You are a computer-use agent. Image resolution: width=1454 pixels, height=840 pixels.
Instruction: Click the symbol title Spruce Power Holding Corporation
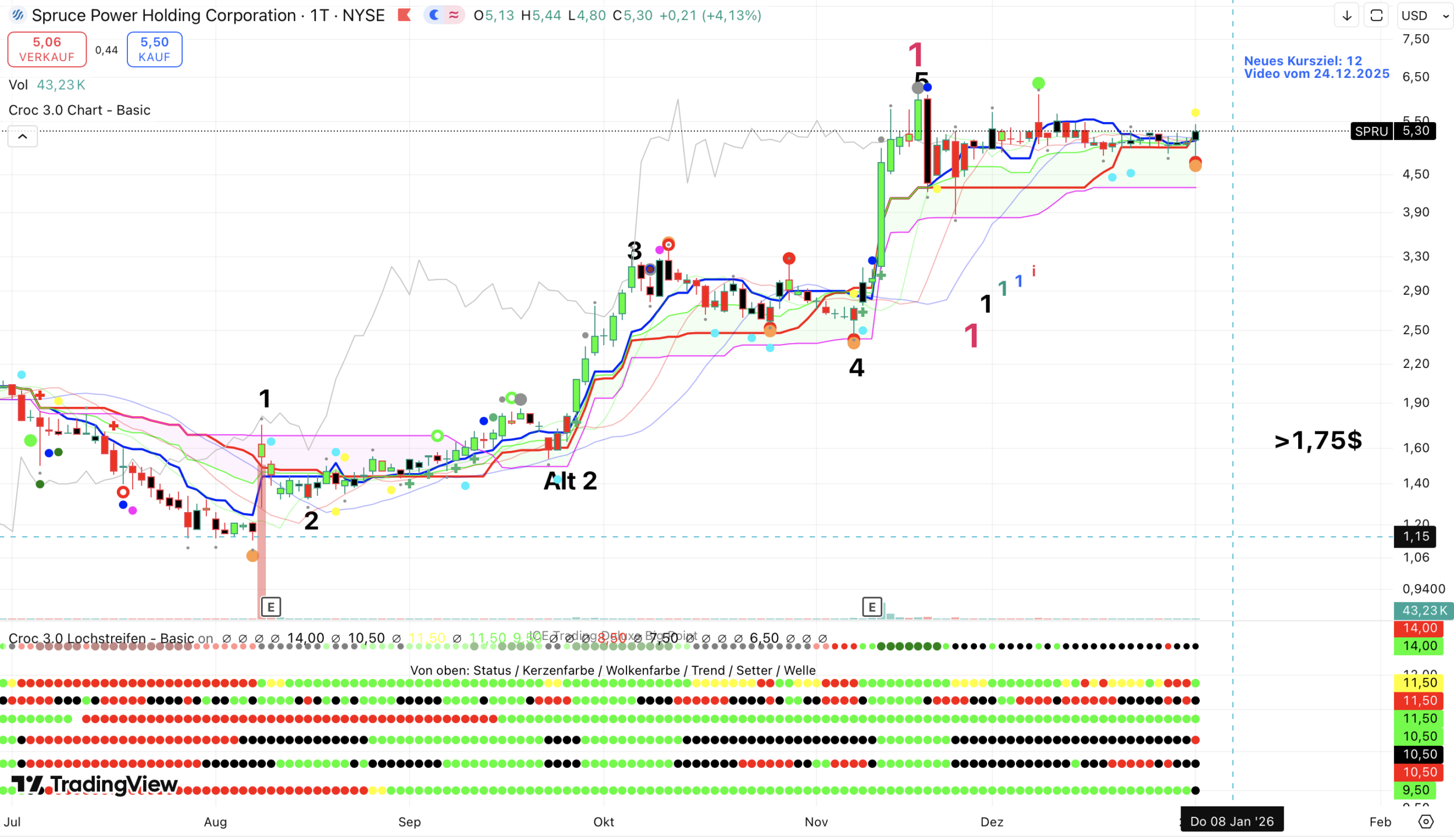point(163,15)
